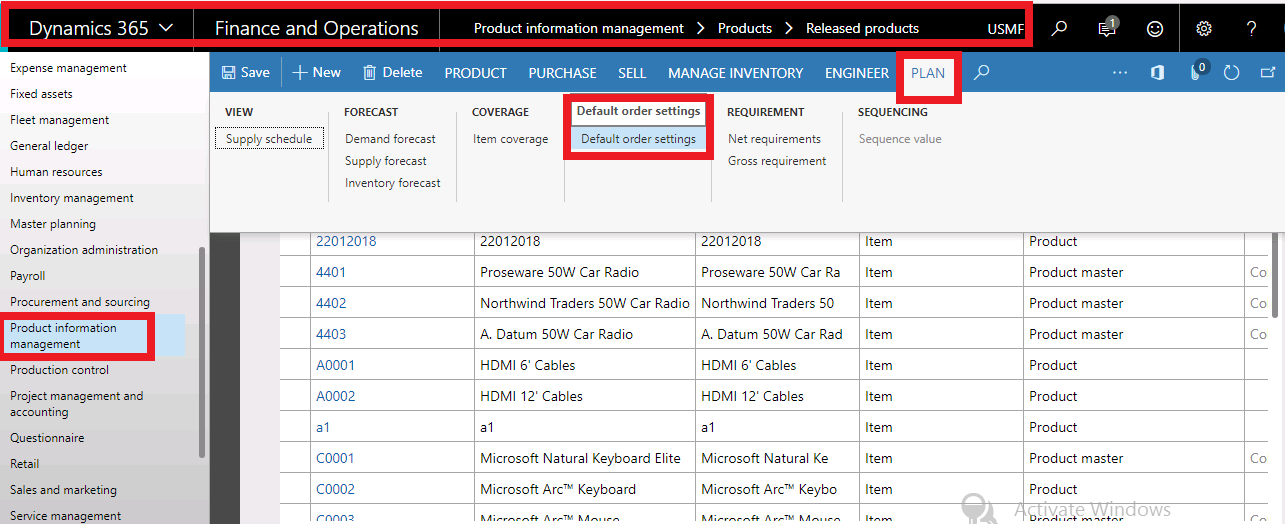Open the MANAGE INVENTORY tab
Image resolution: width=1285 pixels, height=524 pixels.
(x=736, y=73)
